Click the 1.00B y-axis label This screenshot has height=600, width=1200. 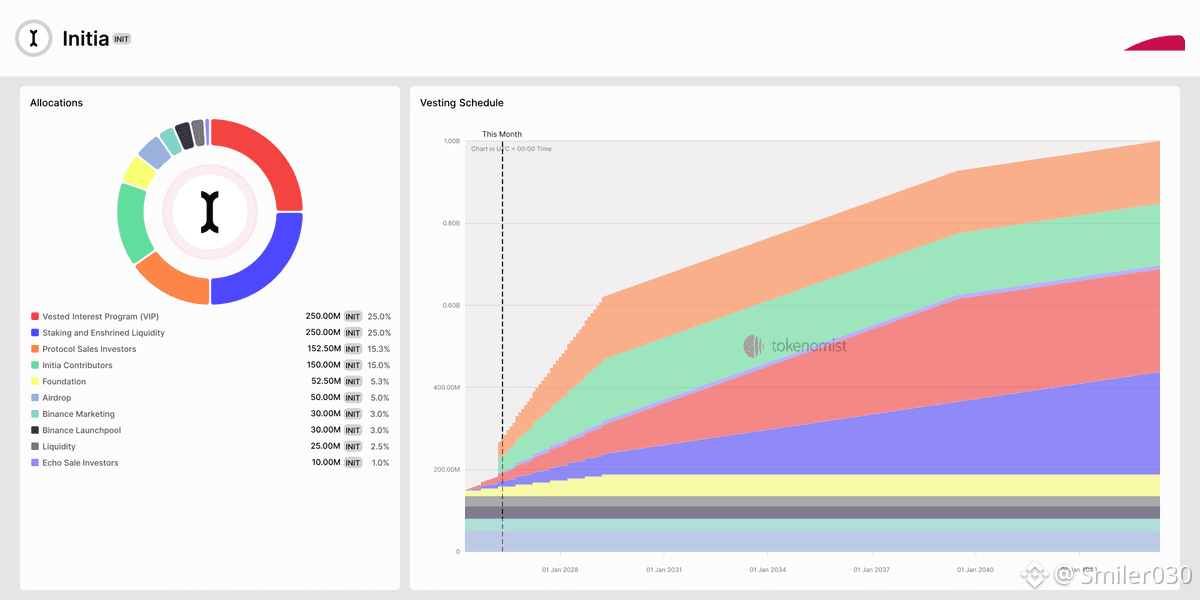click(x=451, y=141)
